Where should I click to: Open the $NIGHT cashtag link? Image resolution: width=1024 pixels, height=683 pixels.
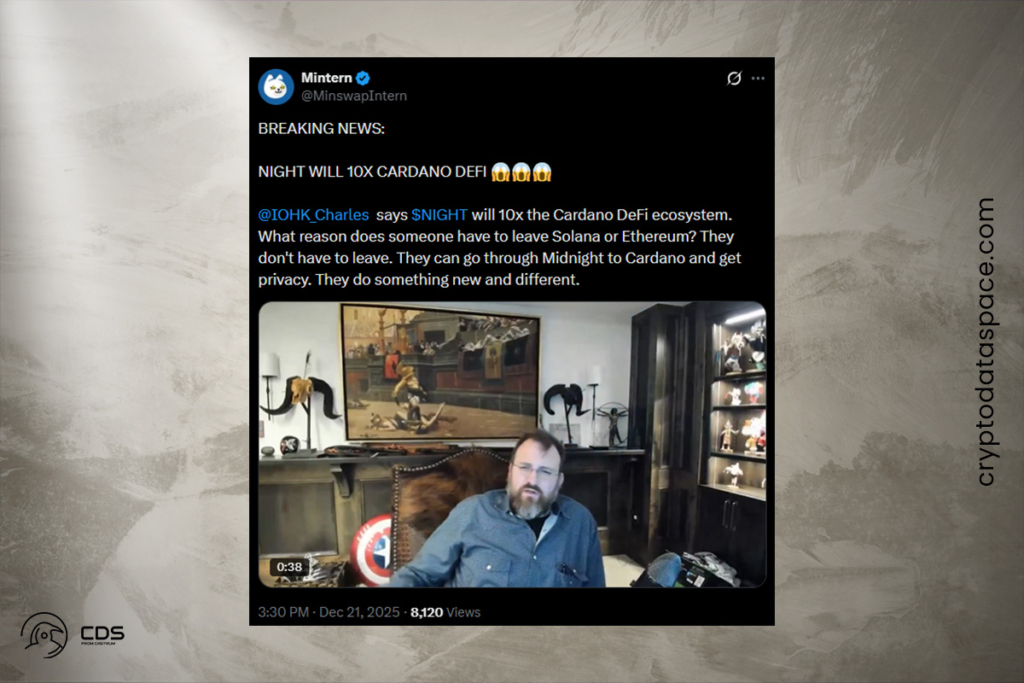(x=440, y=215)
